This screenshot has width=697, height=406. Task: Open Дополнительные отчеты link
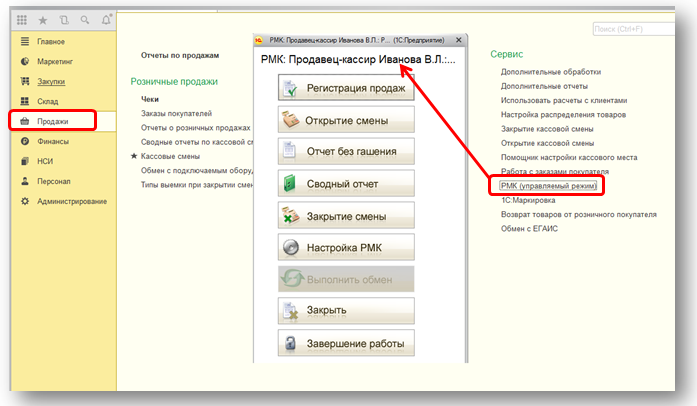544,86
